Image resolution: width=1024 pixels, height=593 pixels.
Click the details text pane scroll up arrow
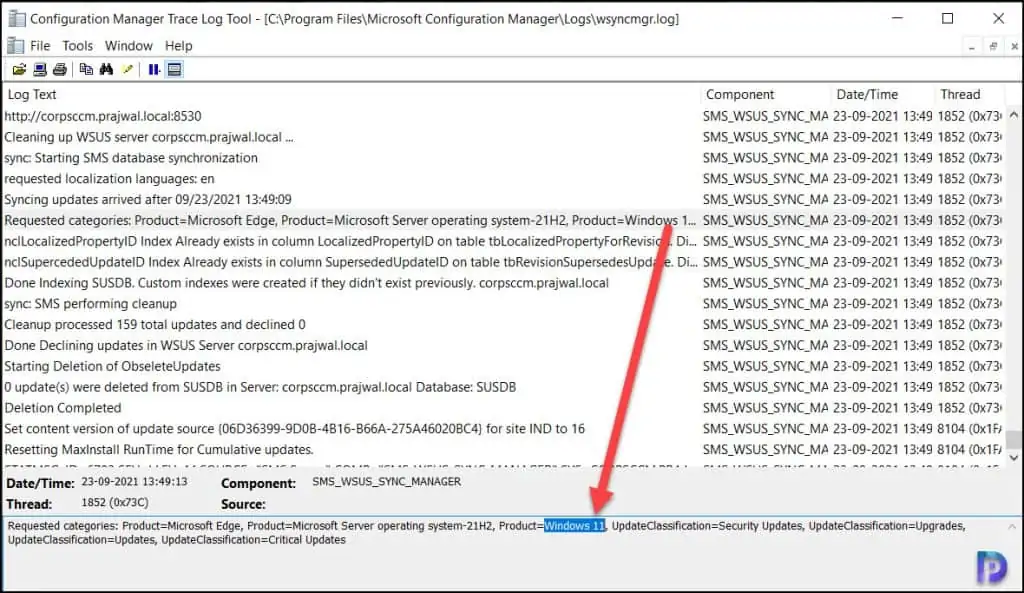point(1012,526)
